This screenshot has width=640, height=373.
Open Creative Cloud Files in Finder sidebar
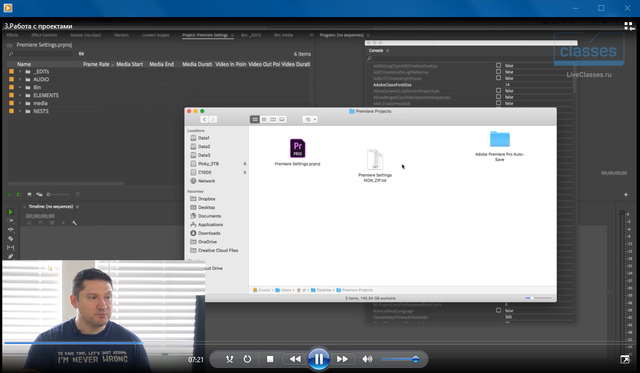214,250
